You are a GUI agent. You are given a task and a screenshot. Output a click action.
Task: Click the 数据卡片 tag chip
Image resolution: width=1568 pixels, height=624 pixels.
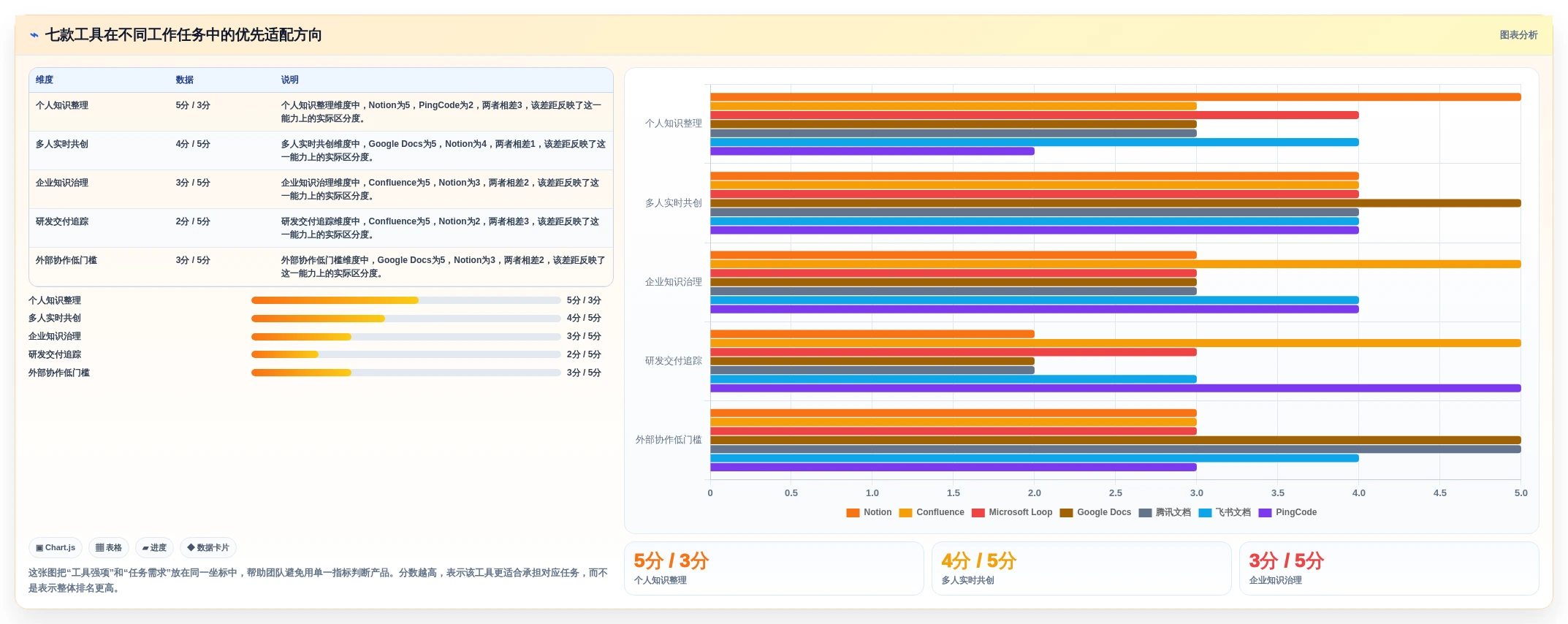(208, 548)
